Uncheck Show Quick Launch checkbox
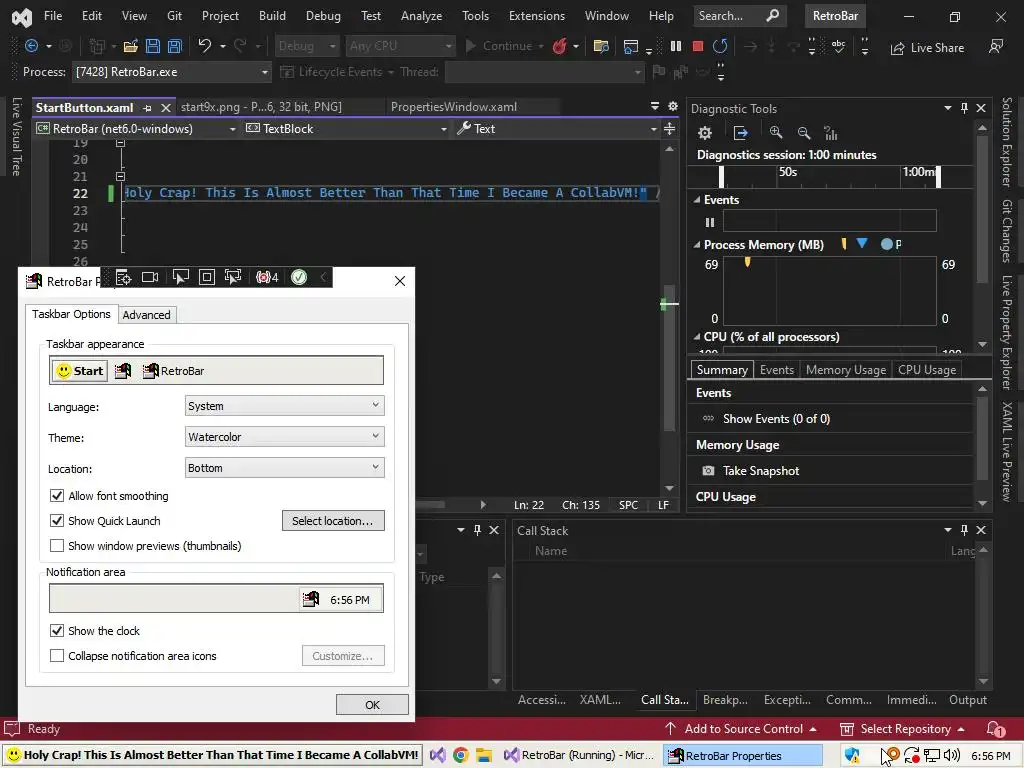 (57, 520)
